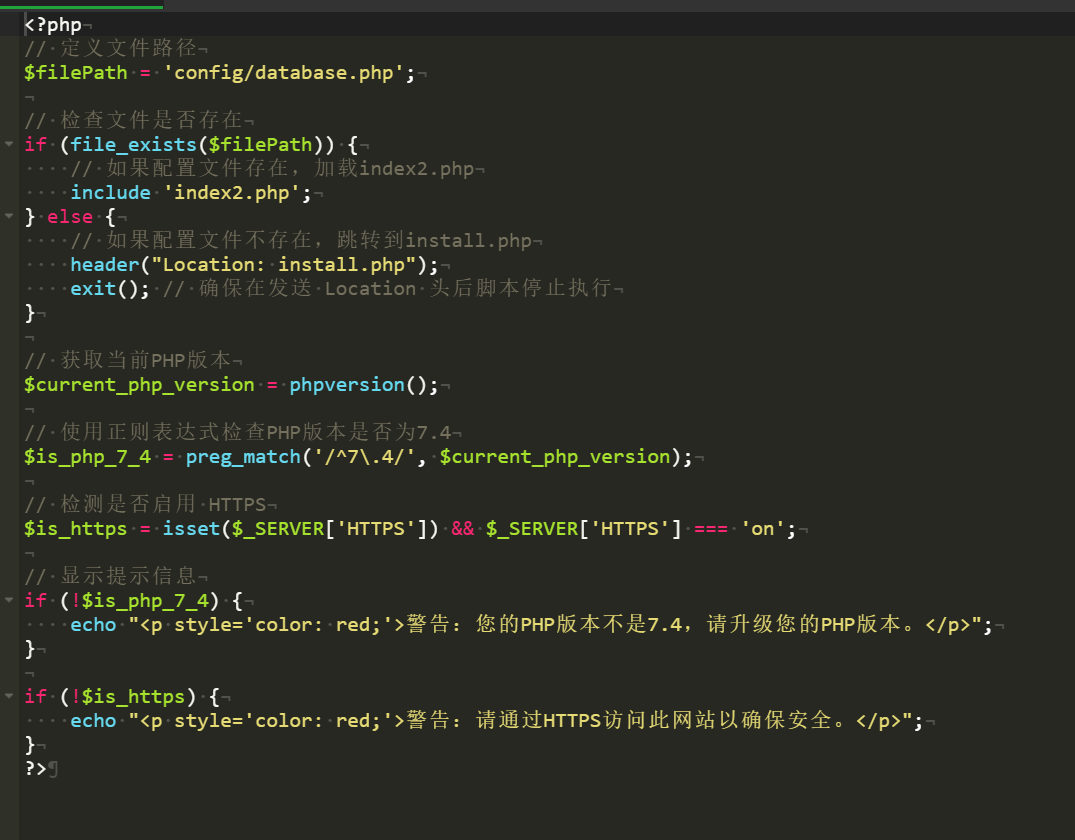The image size is (1075, 840).
Task: Click the echo in HTTPS warning line
Action: (93, 721)
